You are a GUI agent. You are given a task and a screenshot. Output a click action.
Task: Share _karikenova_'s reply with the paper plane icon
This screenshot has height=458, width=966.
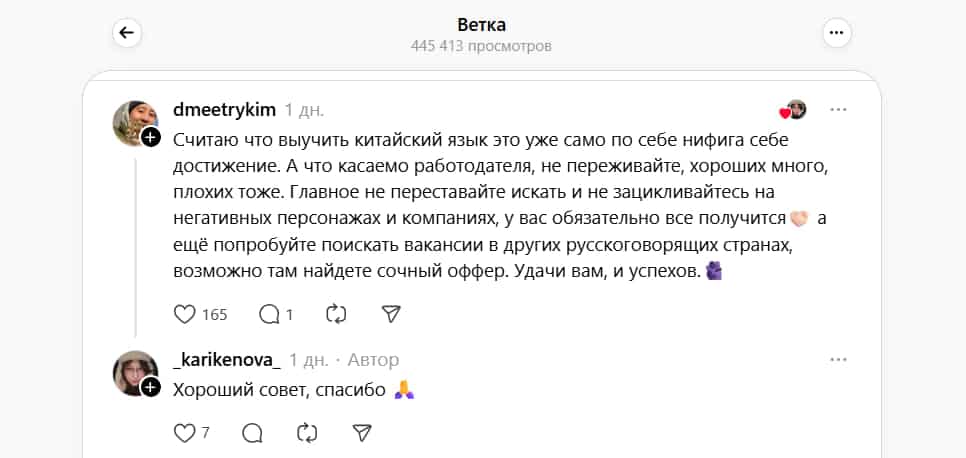point(362,433)
